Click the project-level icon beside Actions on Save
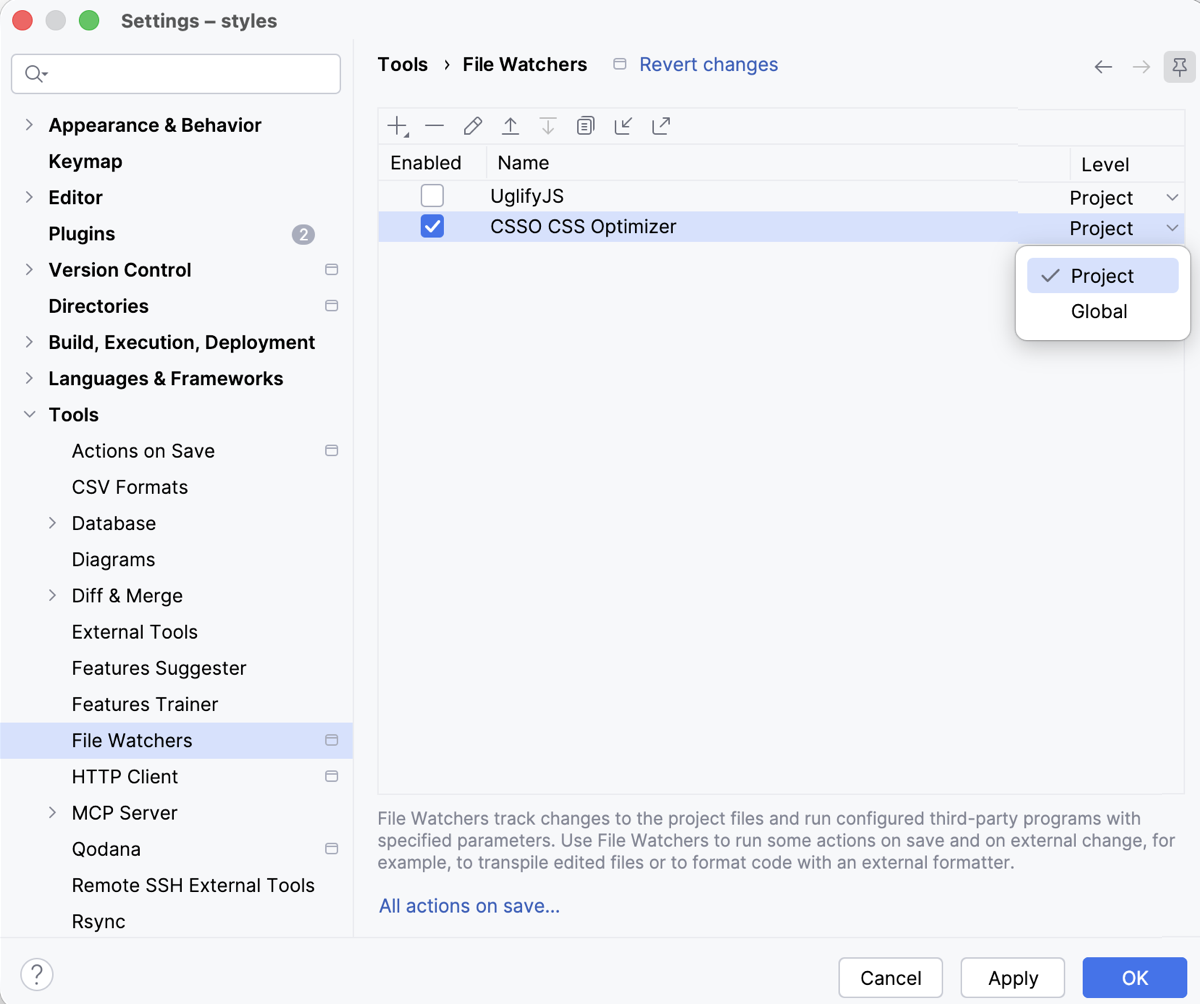This screenshot has width=1200, height=1004. pyautogui.click(x=331, y=451)
